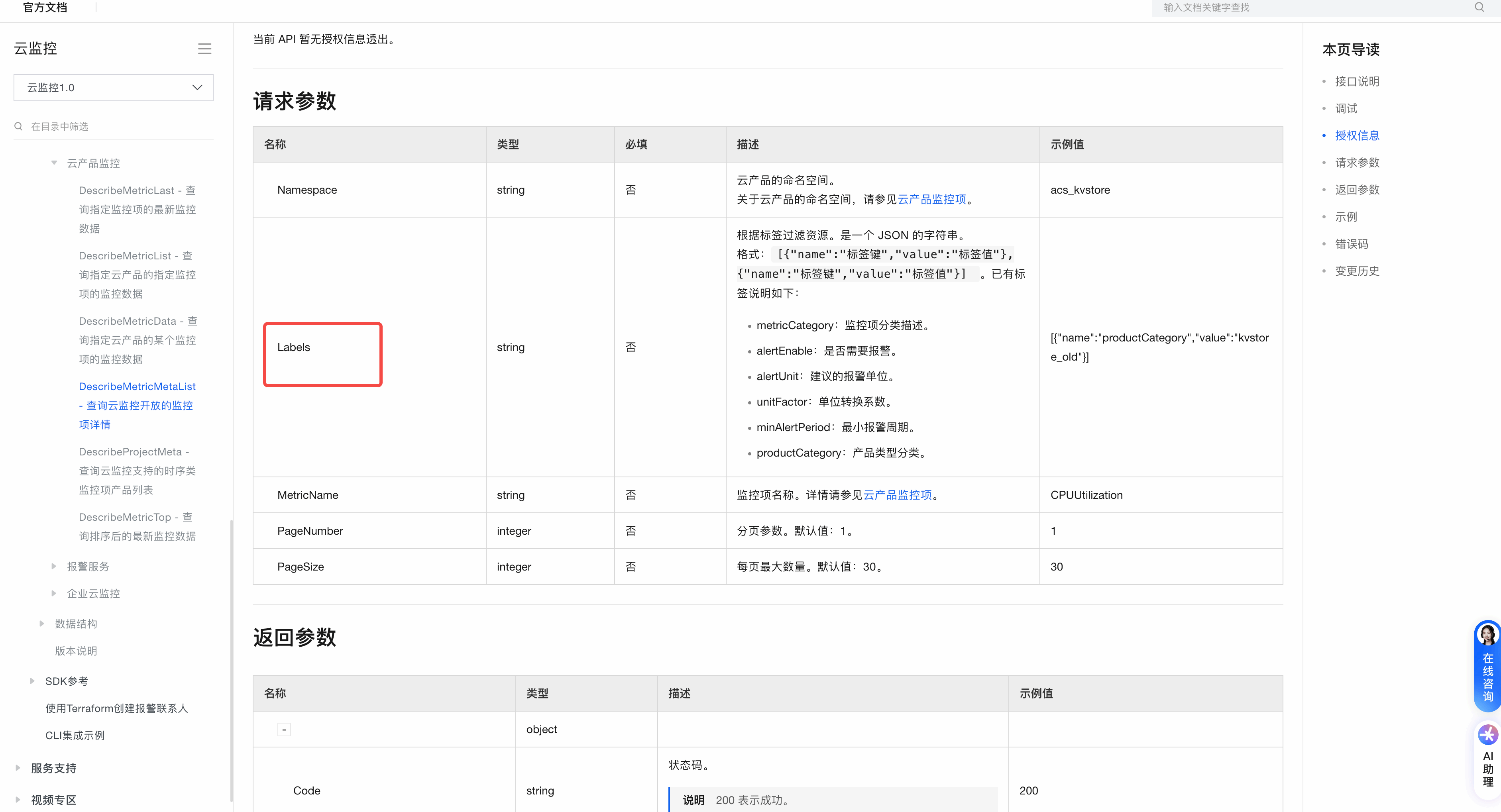Open the 云监控1.0 version dropdown

114,87
